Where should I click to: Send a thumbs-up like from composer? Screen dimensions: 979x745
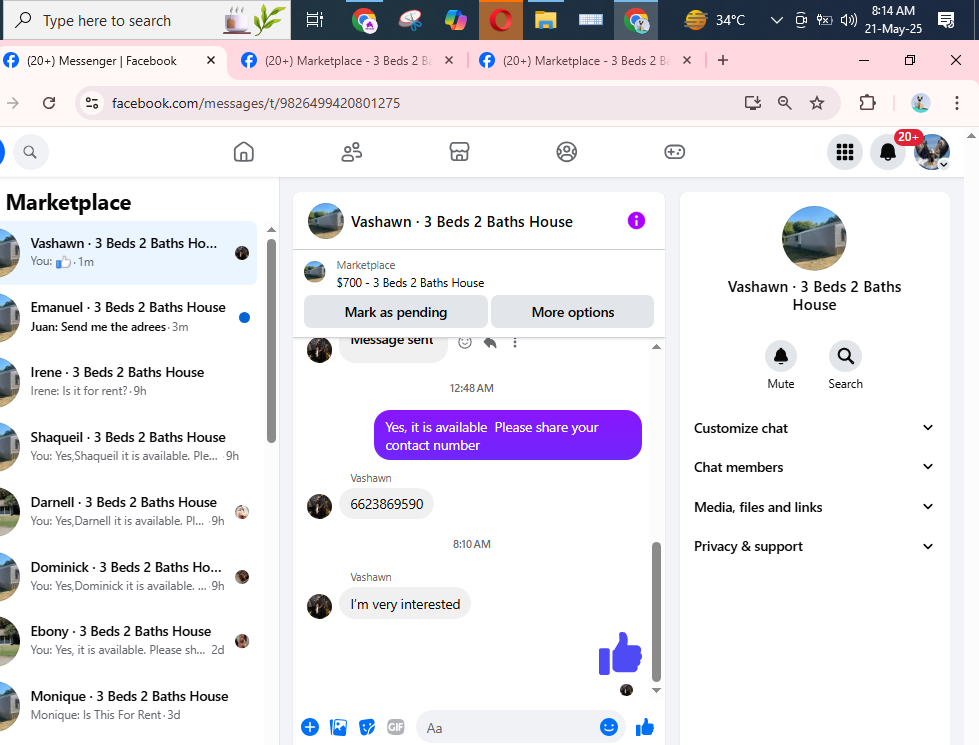[644, 727]
